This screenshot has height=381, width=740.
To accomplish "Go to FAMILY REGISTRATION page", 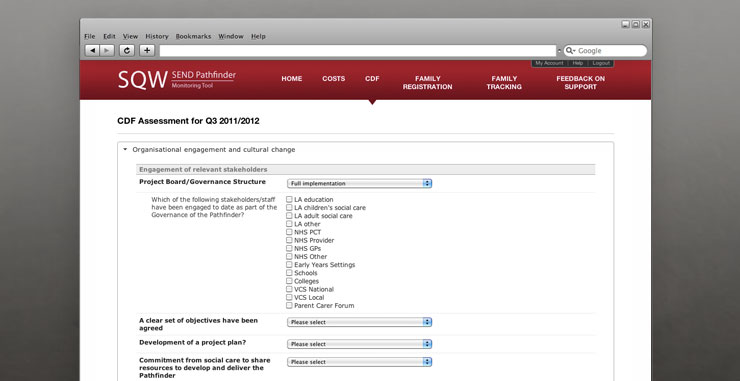I will (428, 83).
